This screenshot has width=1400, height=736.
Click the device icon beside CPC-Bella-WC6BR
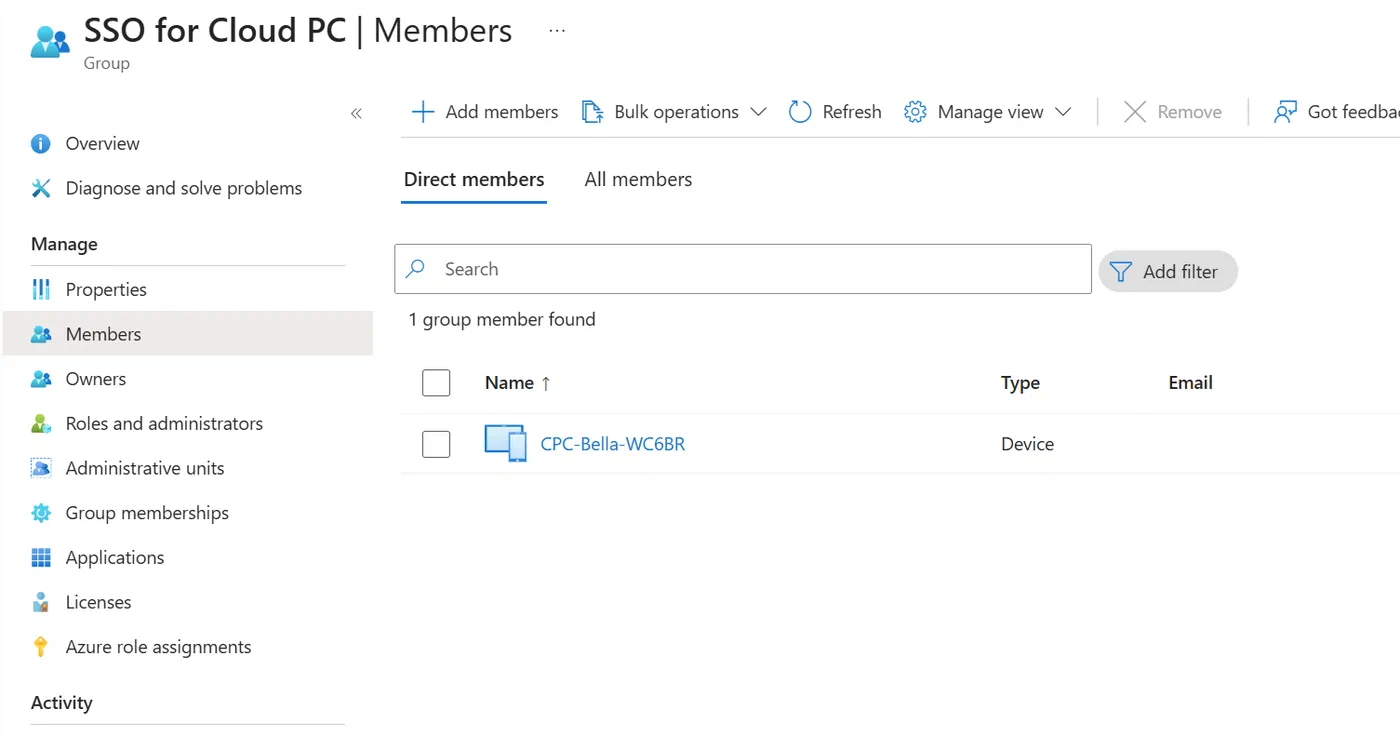click(x=506, y=443)
